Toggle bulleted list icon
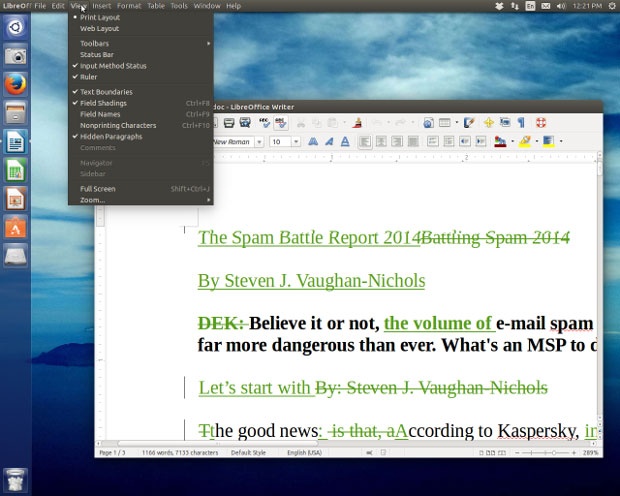The height and width of the screenshot is (496, 620). [x=449, y=142]
